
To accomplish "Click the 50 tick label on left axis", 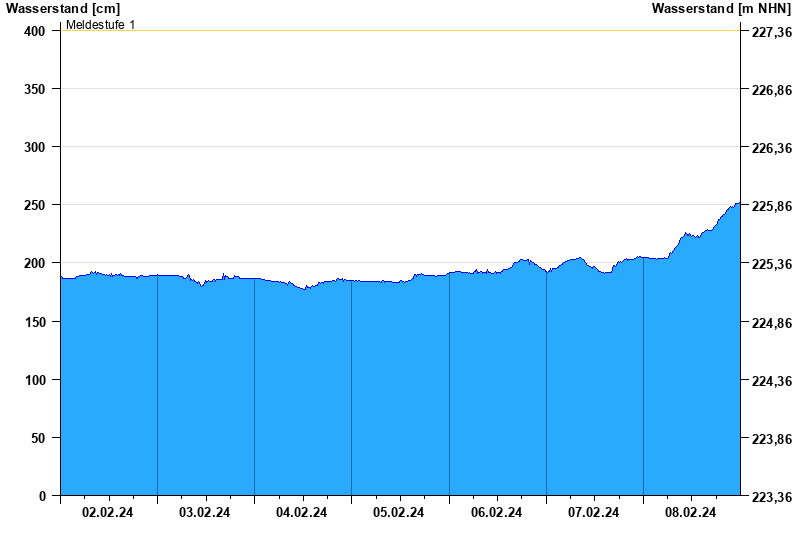I will tap(38, 438).
